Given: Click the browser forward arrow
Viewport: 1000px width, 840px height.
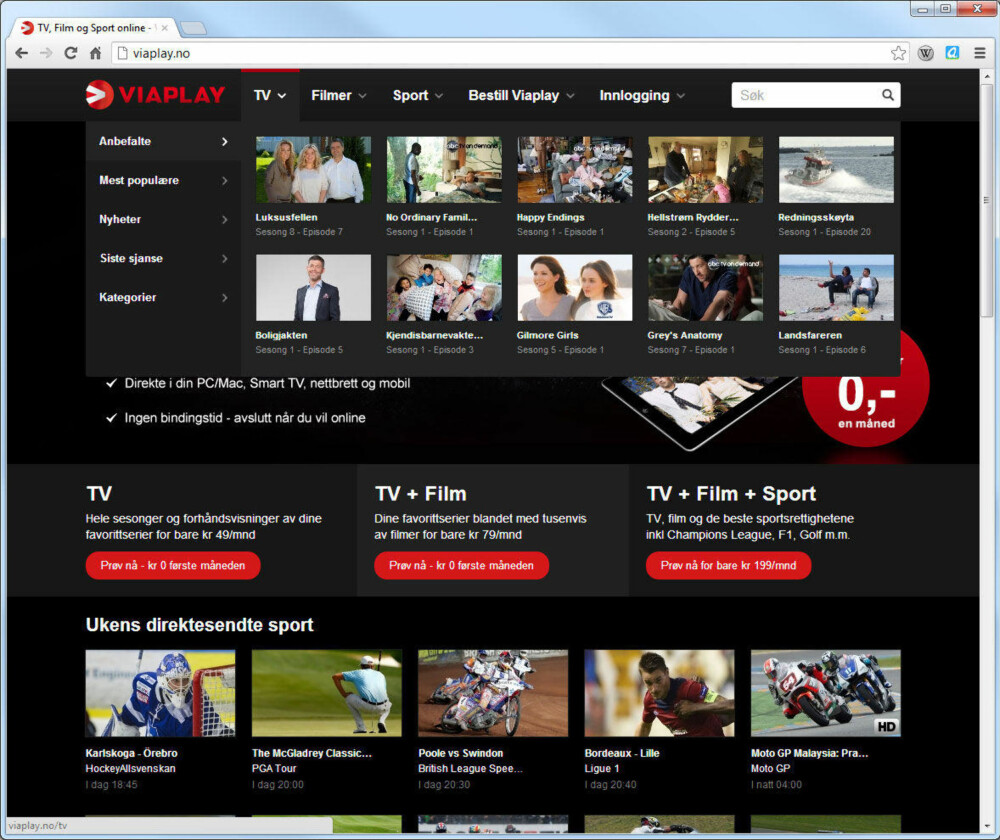Looking at the screenshot, I should (46, 53).
